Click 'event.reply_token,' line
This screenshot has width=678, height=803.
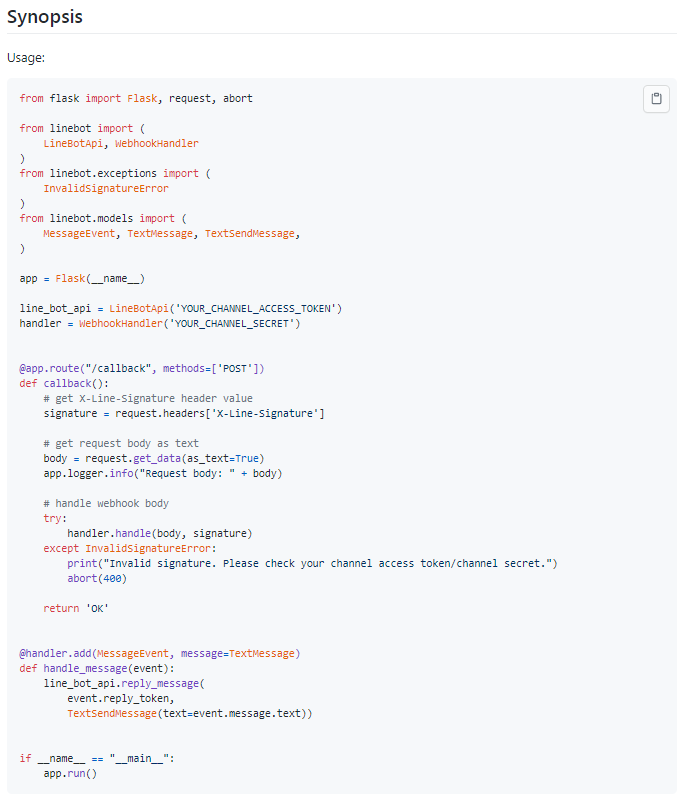[x=121, y=699]
